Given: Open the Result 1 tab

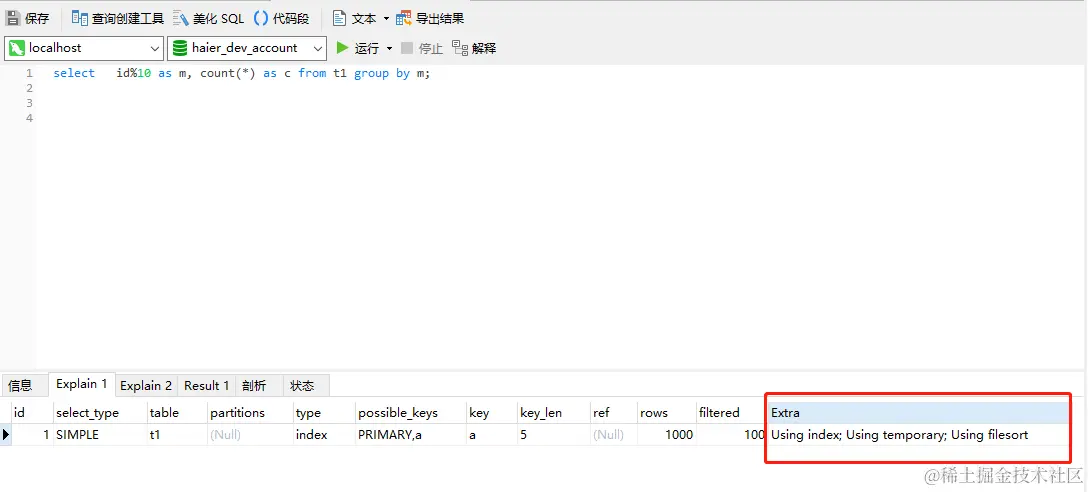Looking at the screenshot, I should pos(206,385).
